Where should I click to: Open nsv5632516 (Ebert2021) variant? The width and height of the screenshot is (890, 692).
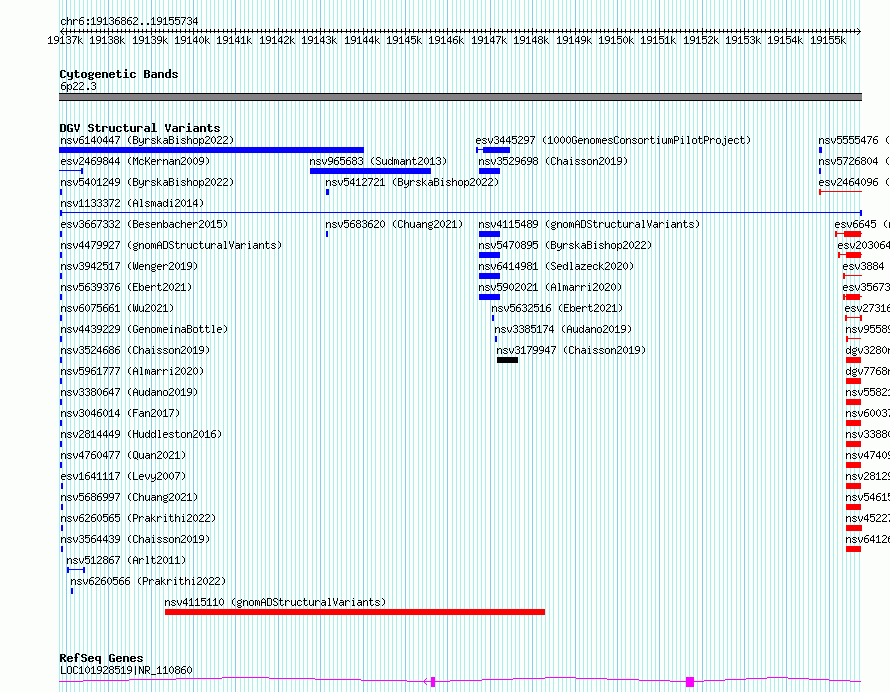click(557, 308)
